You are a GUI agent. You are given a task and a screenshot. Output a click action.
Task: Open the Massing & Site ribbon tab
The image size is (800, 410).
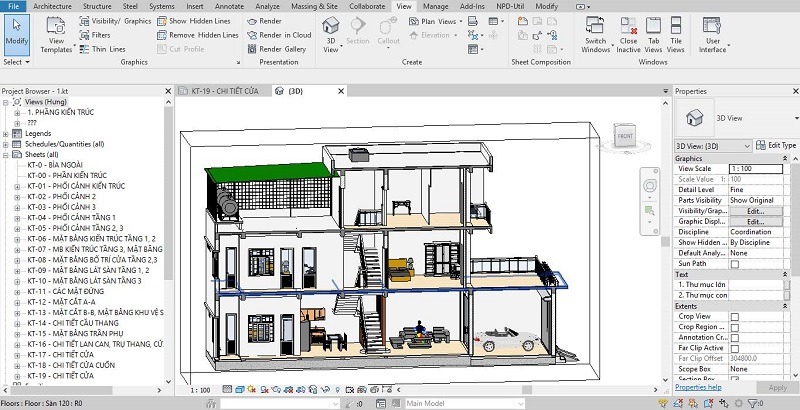(314, 6)
